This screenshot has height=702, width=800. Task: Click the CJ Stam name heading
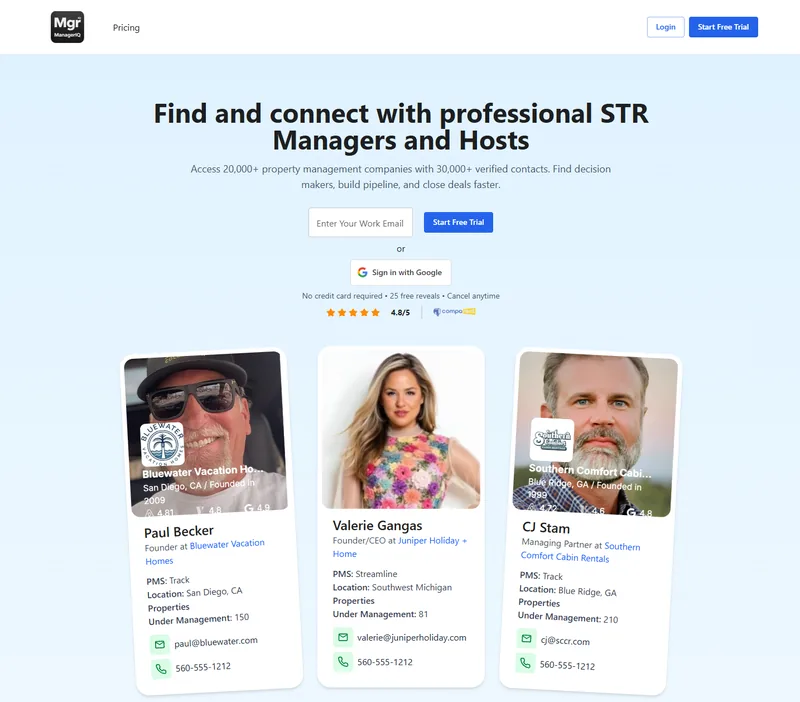[546, 528]
